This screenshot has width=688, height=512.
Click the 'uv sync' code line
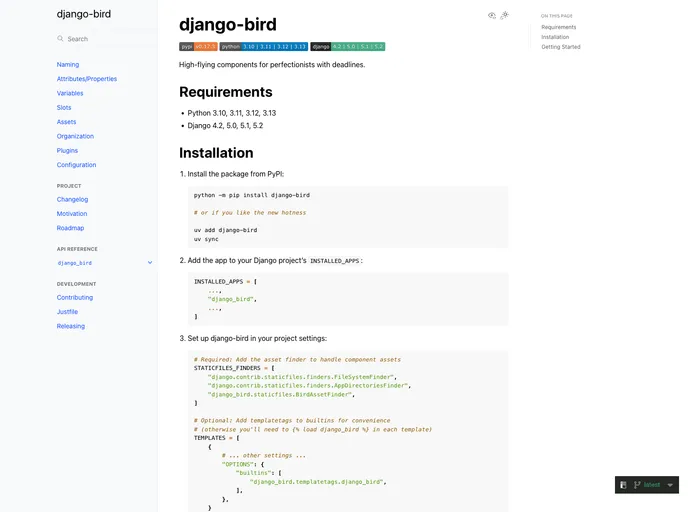206,239
